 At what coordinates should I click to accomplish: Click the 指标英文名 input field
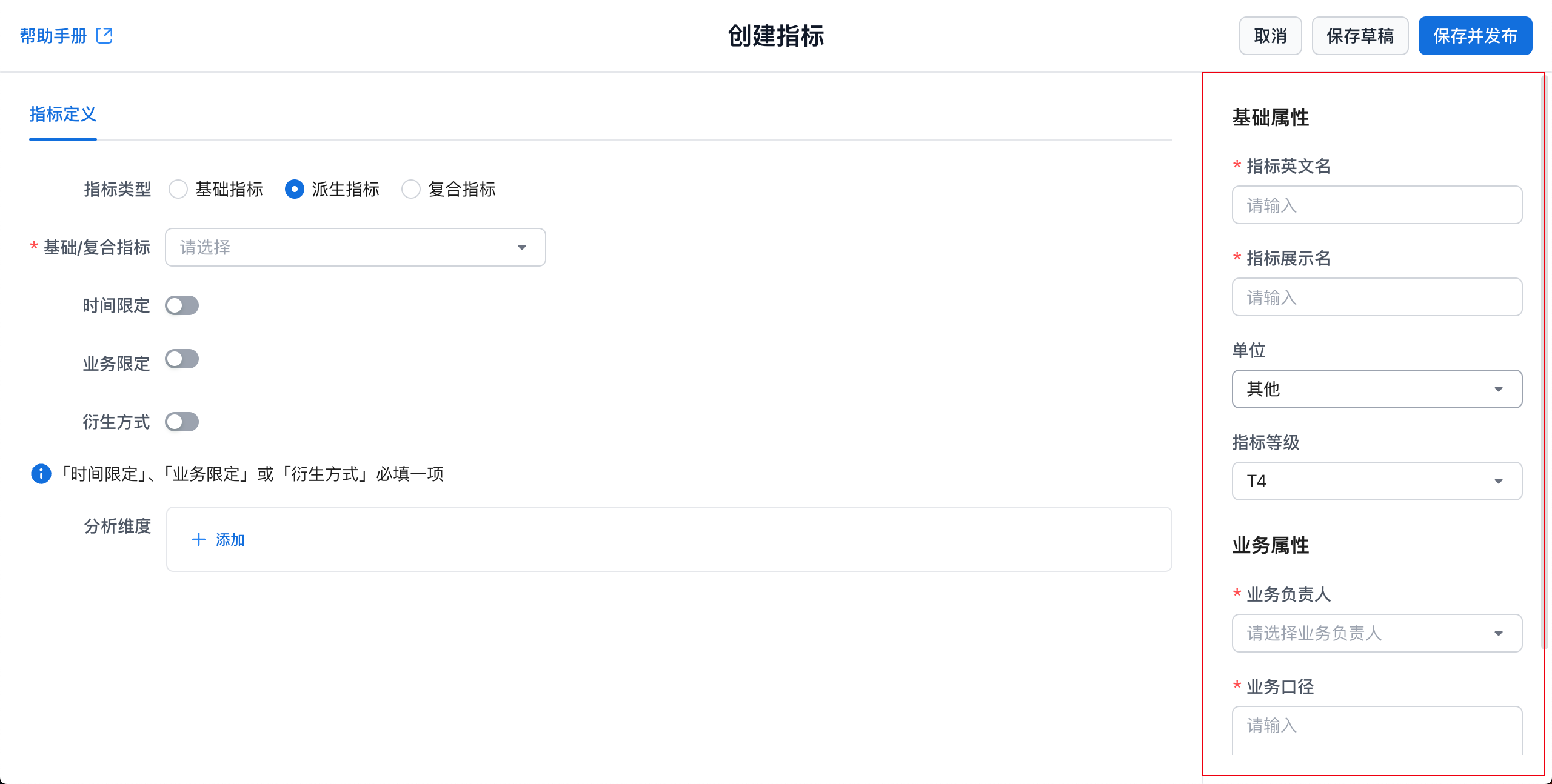[x=1376, y=205]
